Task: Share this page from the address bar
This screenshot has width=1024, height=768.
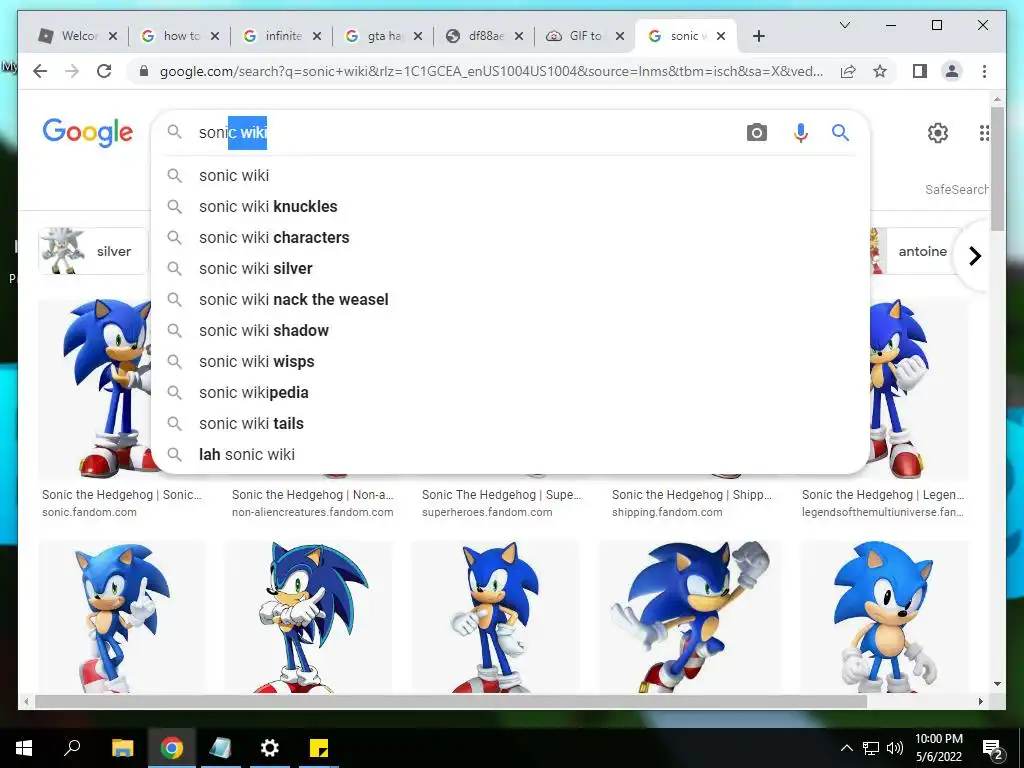Action: coord(848,71)
